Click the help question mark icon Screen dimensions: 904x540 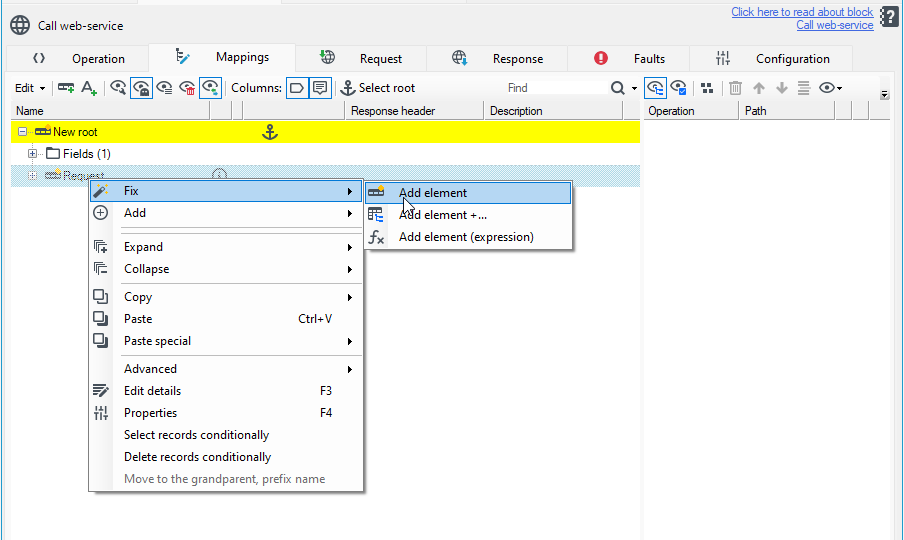click(889, 17)
